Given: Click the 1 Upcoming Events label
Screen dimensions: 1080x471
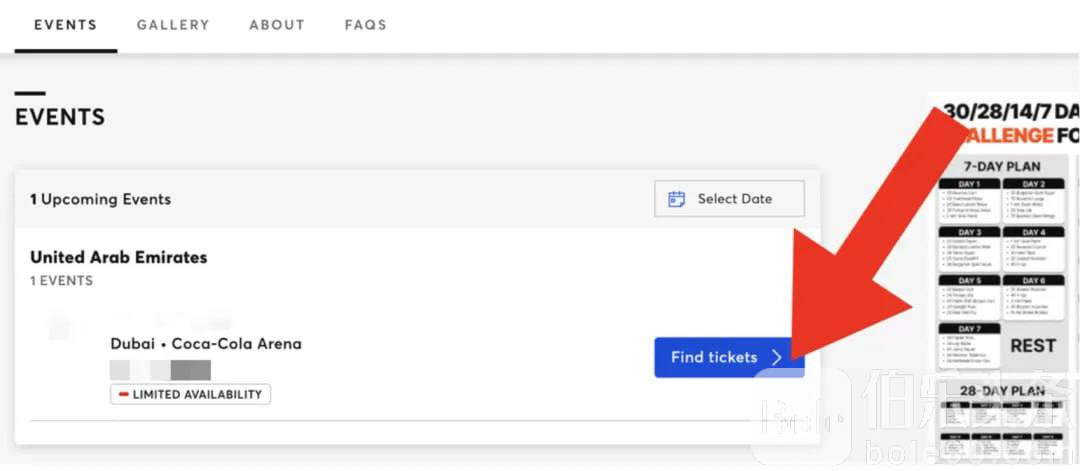Looking at the screenshot, I should (101, 200).
